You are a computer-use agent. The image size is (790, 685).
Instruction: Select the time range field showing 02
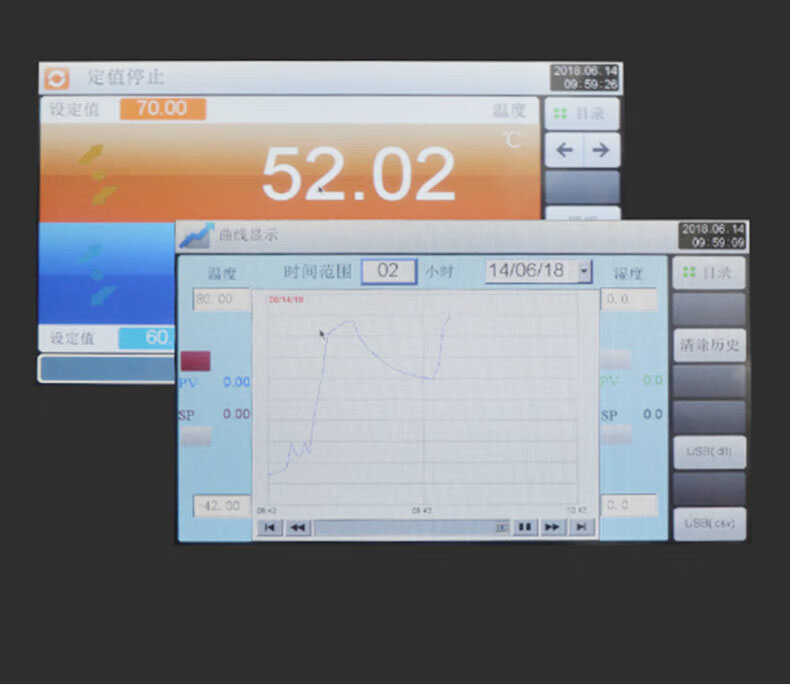pyautogui.click(x=388, y=271)
